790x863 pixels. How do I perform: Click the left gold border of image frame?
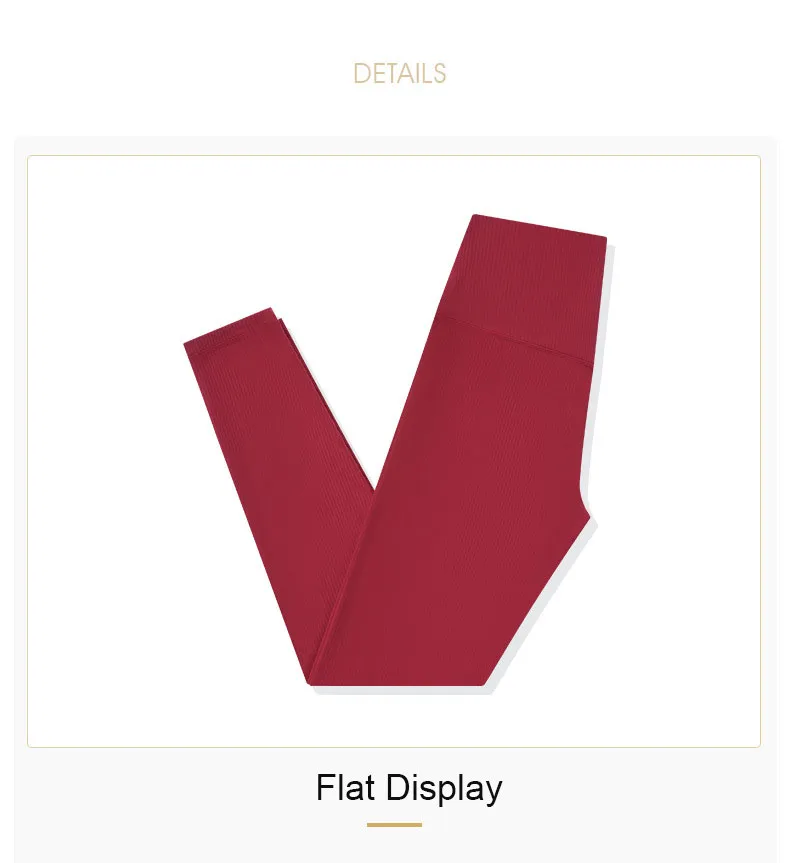28,451
